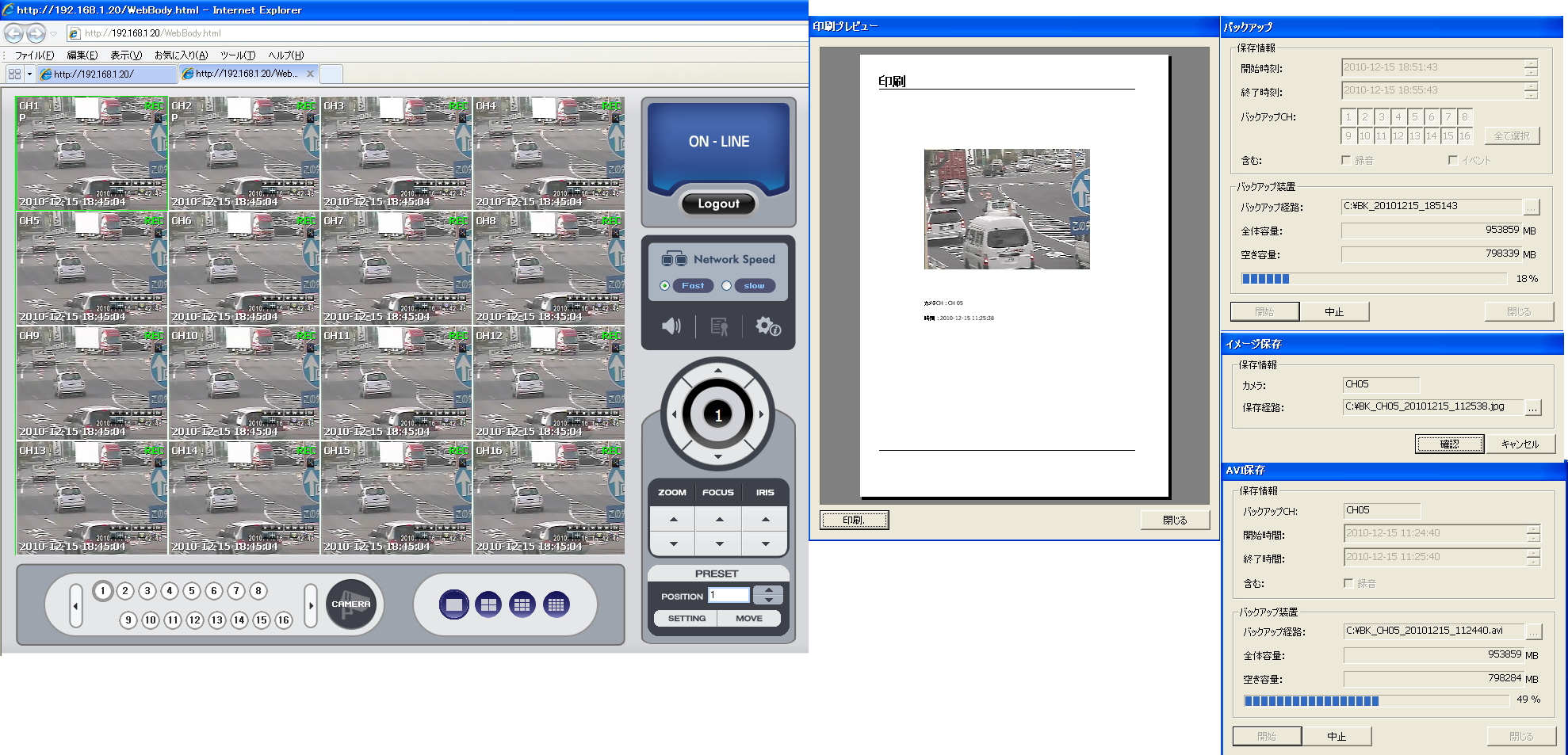
Task: Open the 表示(V) menu
Action: click(x=126, y=55)
